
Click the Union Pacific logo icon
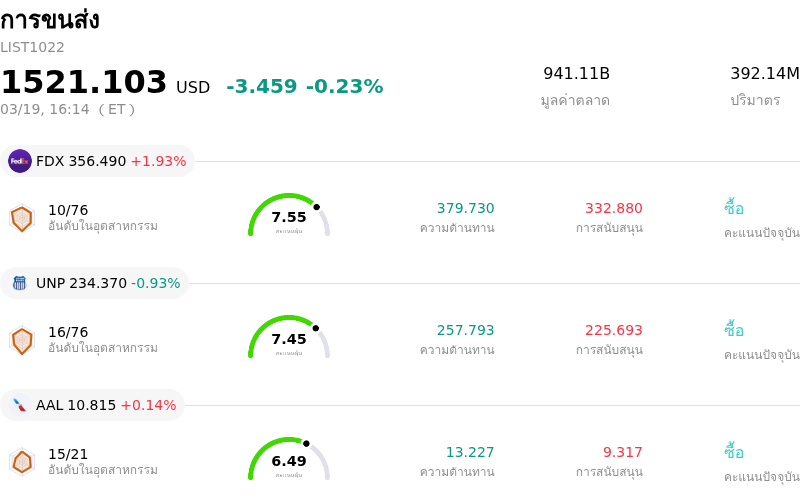pyautogui.click(x=20, y=283)
